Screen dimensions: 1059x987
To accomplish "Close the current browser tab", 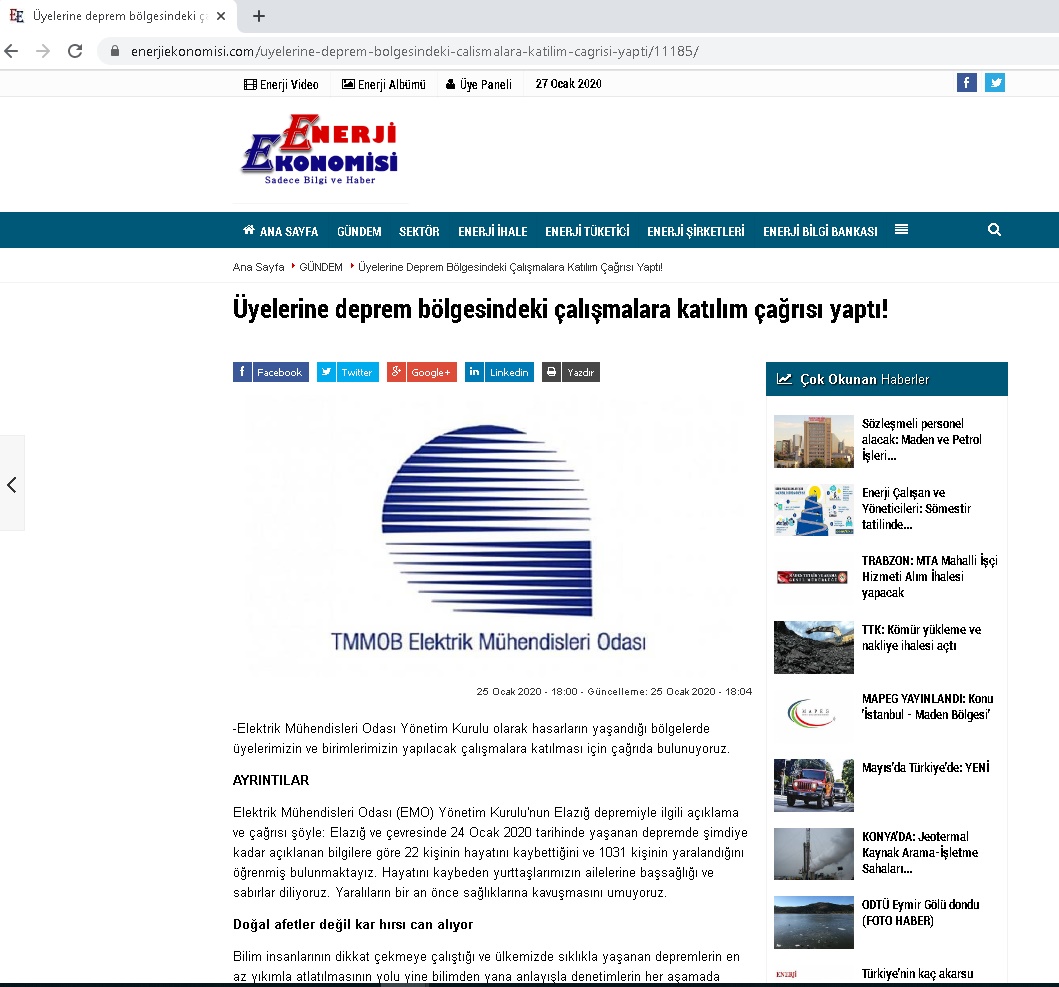I will coord(221,16).
